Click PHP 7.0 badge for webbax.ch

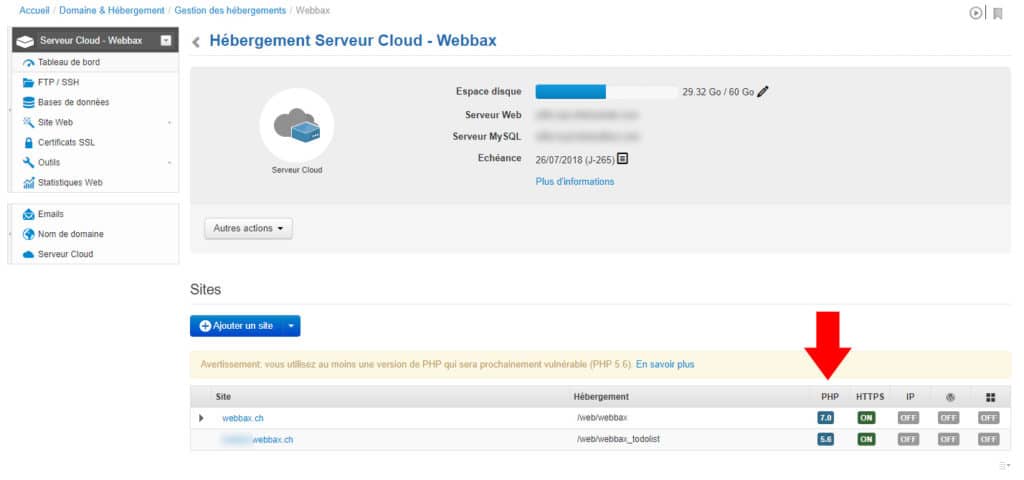[x=825, y=418]
